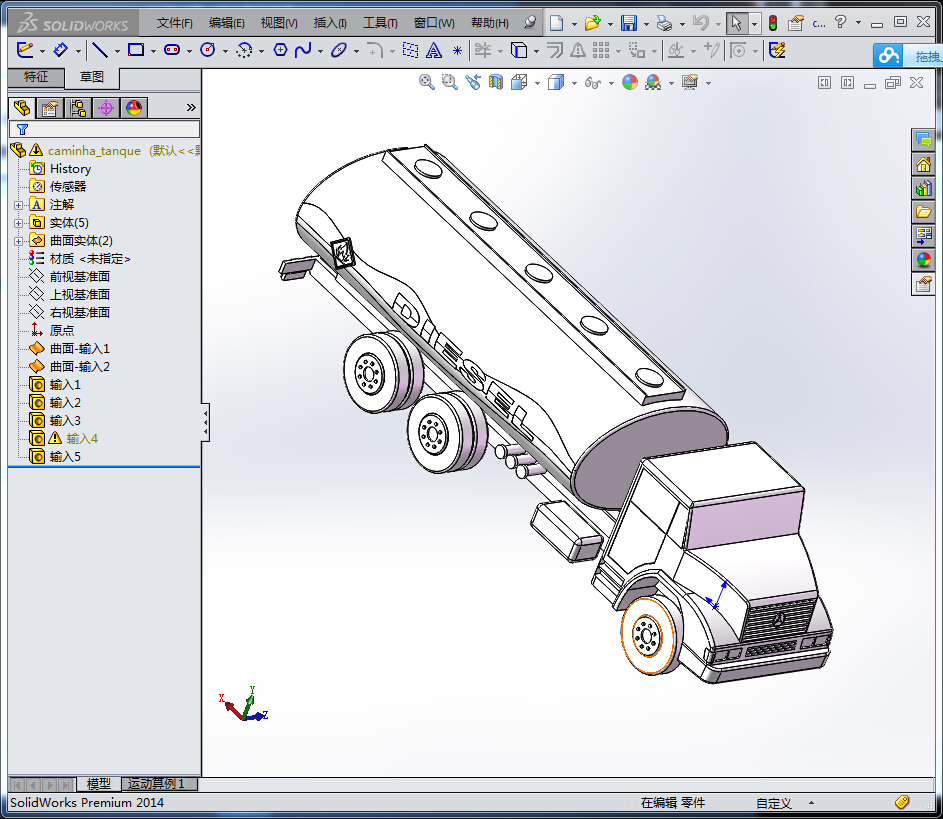Click the Zoom to Fit icon
This screenshot has width=943, height=819.
pos(427,83)
